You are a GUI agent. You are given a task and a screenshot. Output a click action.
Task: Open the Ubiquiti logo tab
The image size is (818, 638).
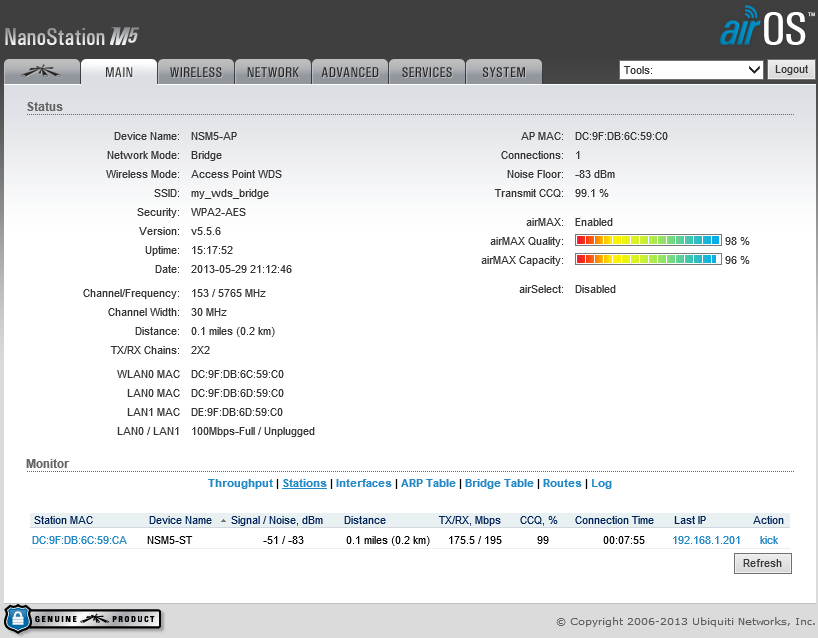pos(42,72)
